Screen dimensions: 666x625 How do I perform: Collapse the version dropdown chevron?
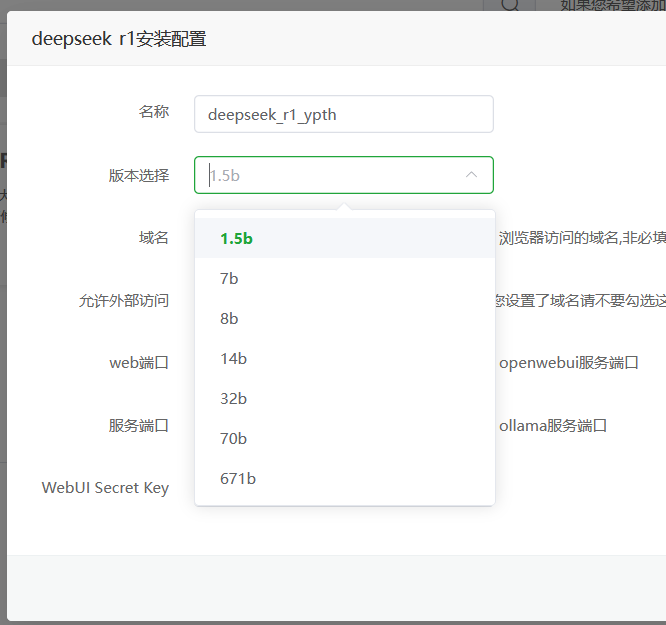(x=471, y=175)
